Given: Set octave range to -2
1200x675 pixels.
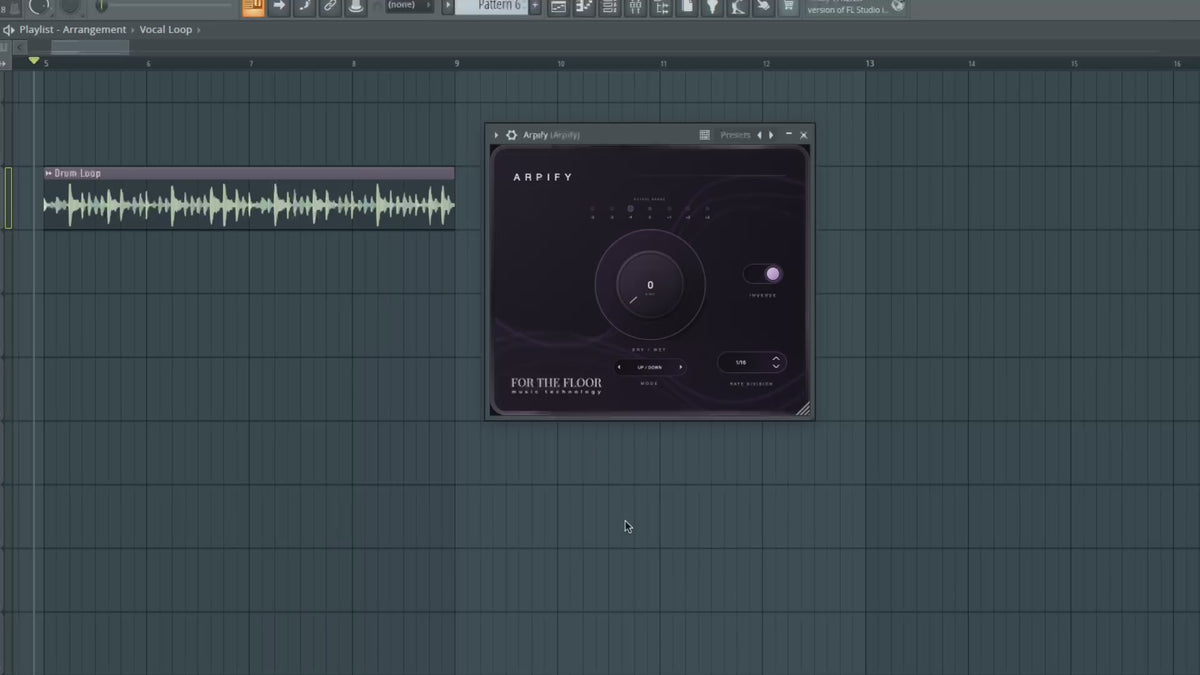Looking at the screenshot, I should coord(611,209).
